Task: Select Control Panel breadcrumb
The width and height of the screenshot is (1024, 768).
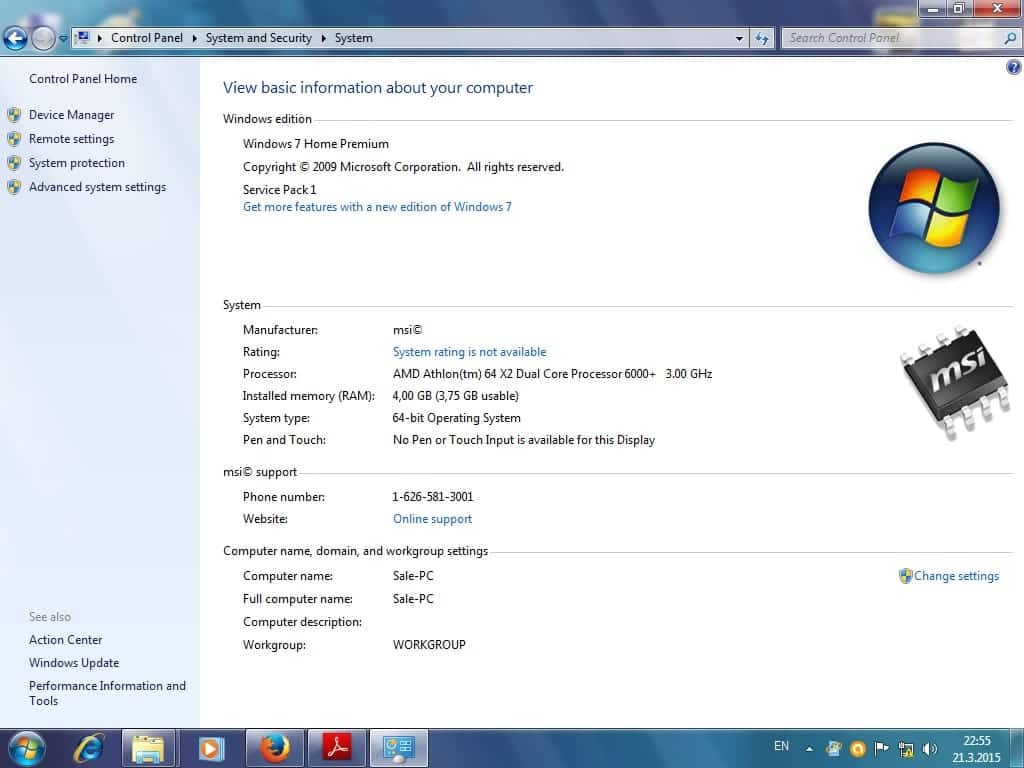Action: tap(147, 38)
